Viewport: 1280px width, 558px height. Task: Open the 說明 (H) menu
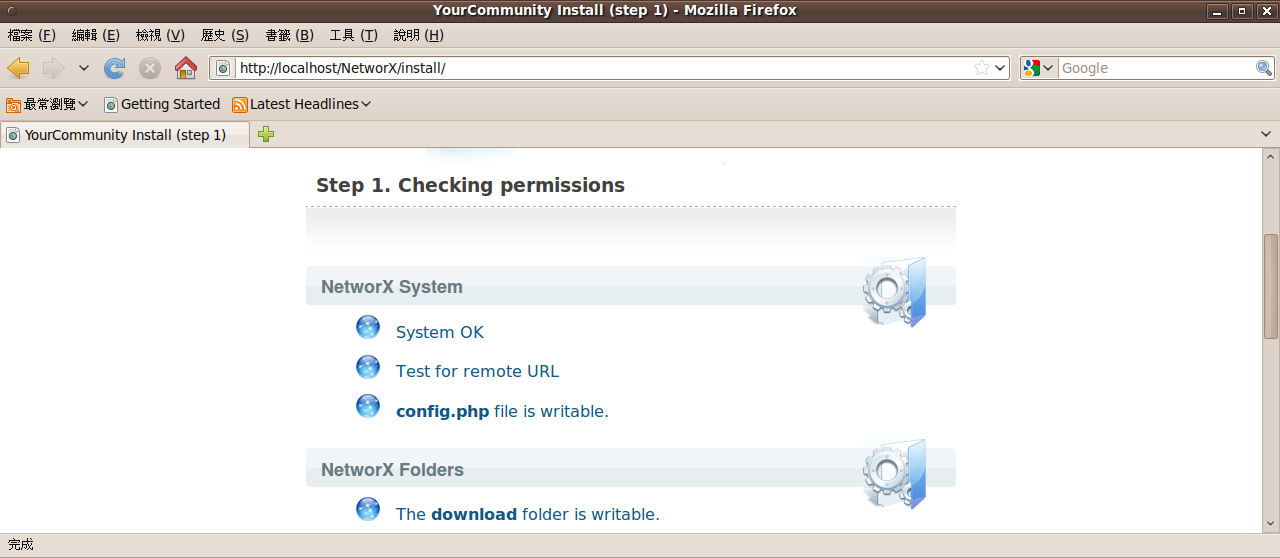(418, 35)
